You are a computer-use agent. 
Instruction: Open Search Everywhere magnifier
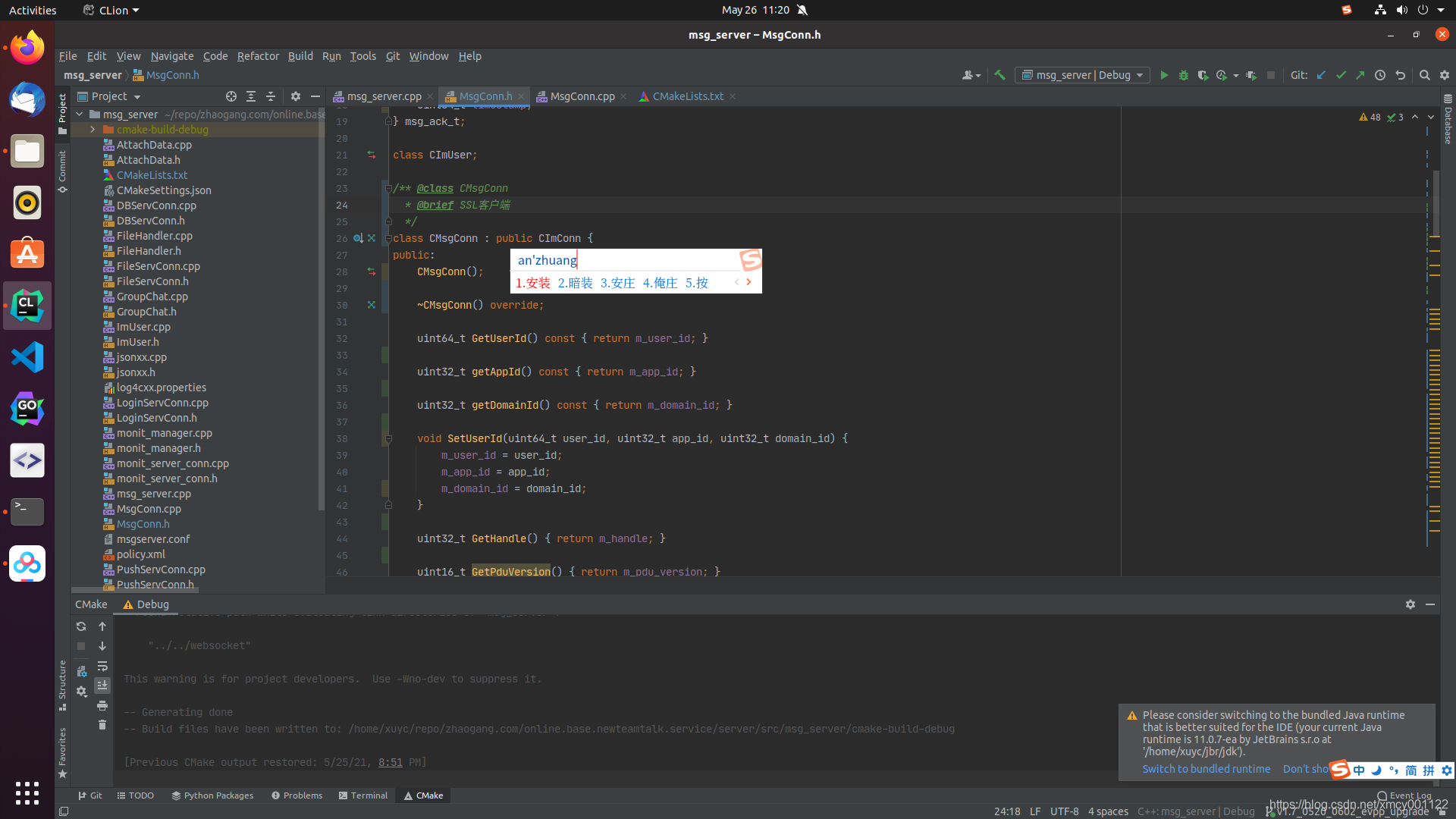tap(1424, 75)
